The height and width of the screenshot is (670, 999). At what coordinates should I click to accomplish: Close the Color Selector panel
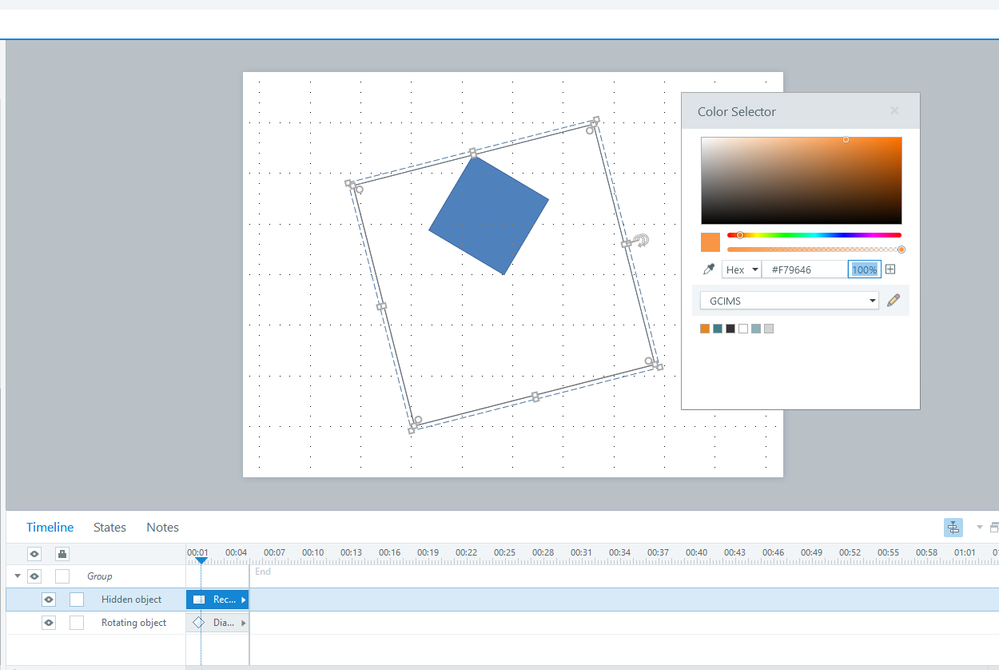[894, 111]
